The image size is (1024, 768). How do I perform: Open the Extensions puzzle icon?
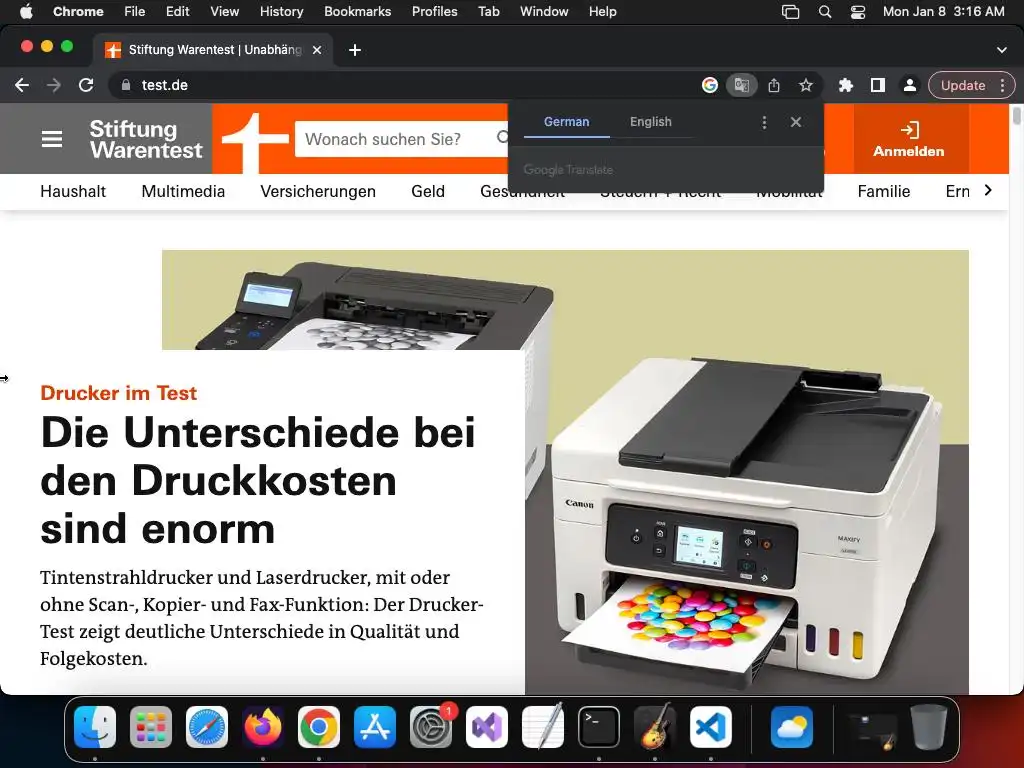coord(846,85)
